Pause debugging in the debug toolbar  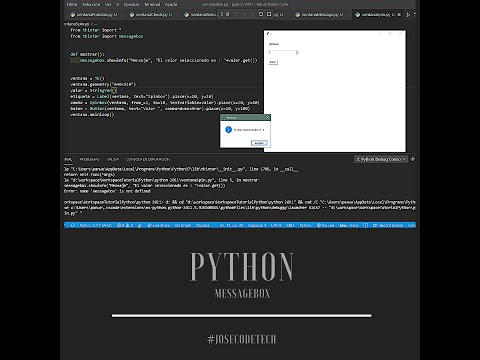(228, 14)
